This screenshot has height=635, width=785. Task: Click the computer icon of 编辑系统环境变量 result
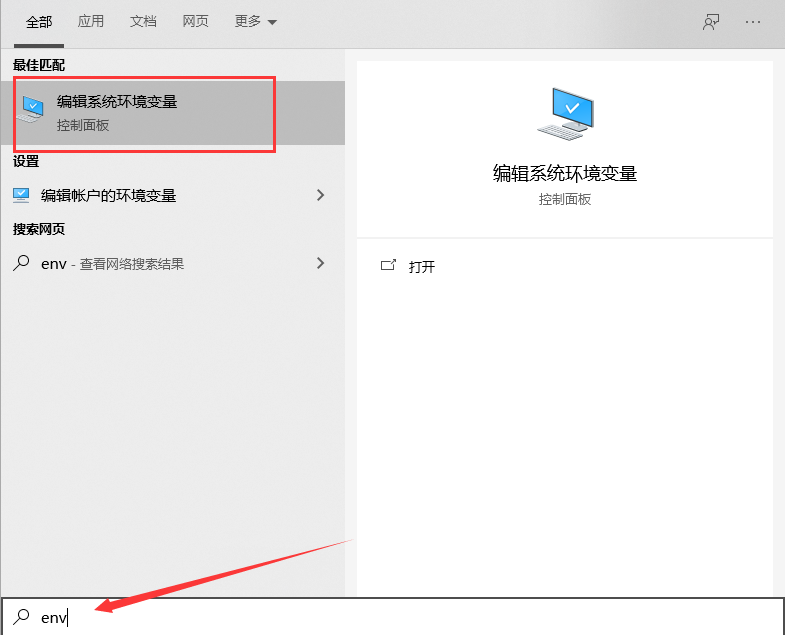(31, 109)
